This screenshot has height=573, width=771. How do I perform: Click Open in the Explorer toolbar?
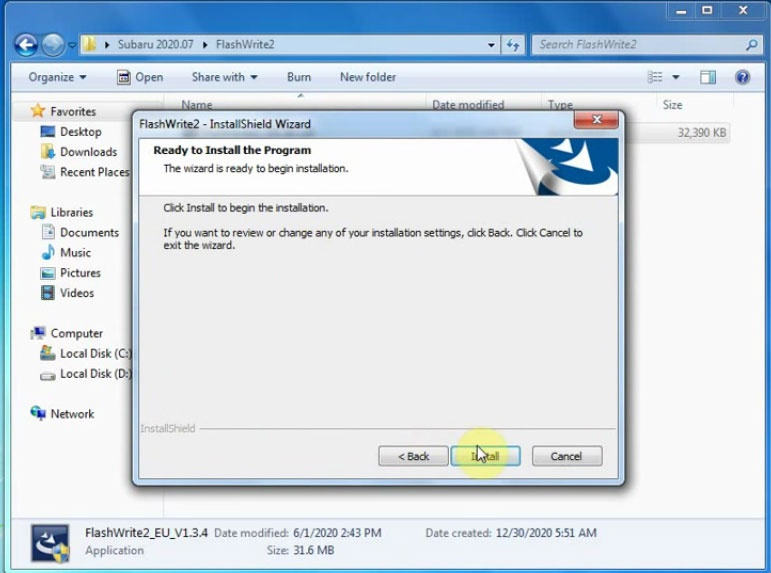pyautogui.click(x=140, y=77)
